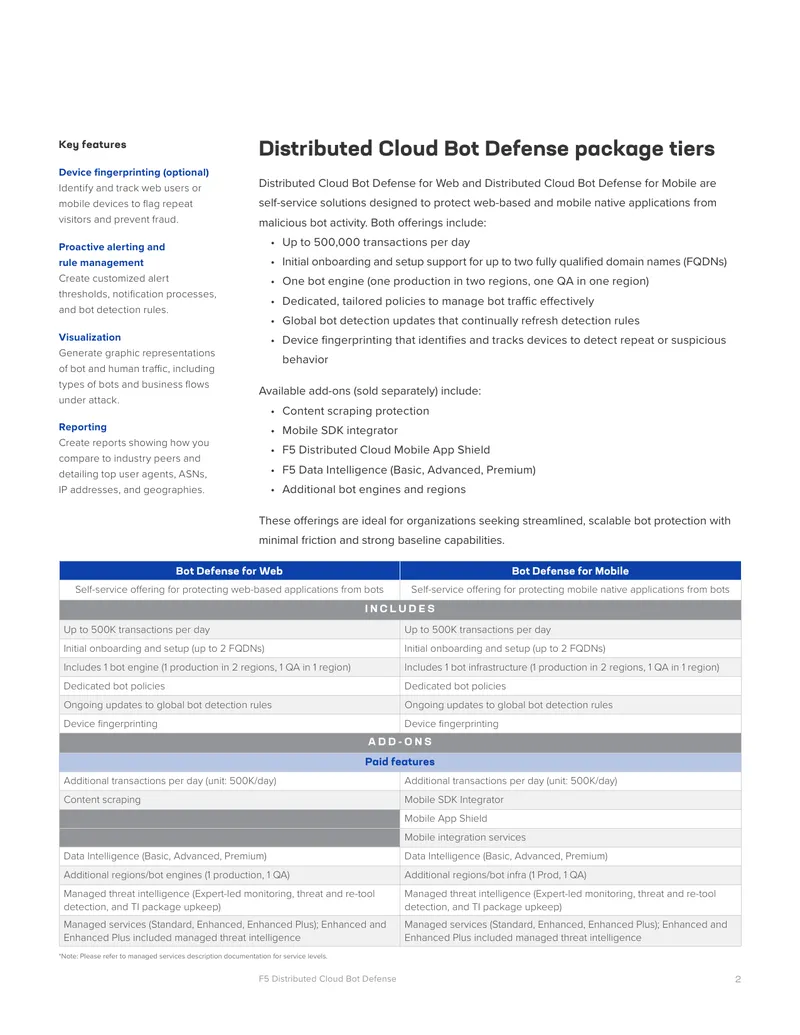Click the Distributed Cloud Bot Defense package tiers heading
Image resolution: width=800 pixels, height=1035 pixels.
486,149
